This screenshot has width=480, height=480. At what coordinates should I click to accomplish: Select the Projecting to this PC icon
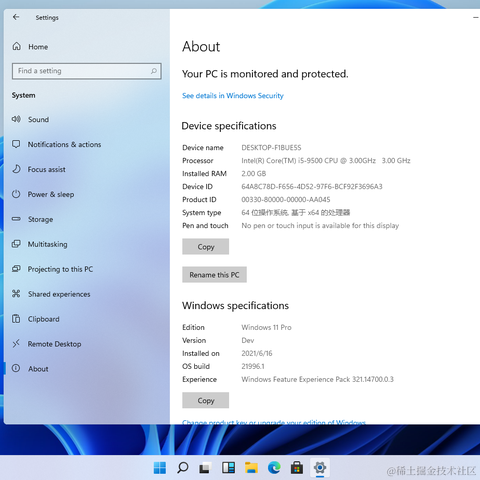(16, 269)
